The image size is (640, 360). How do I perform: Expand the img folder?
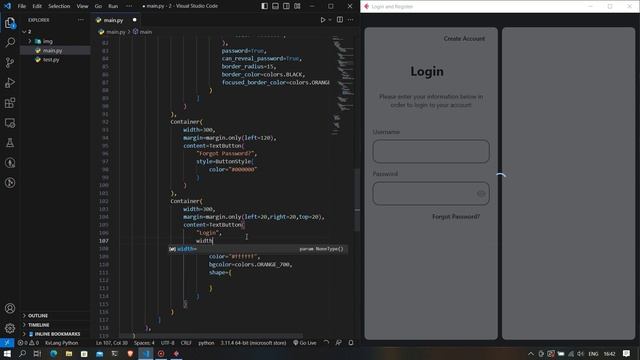pyautogui.click(x=55, y=41)
